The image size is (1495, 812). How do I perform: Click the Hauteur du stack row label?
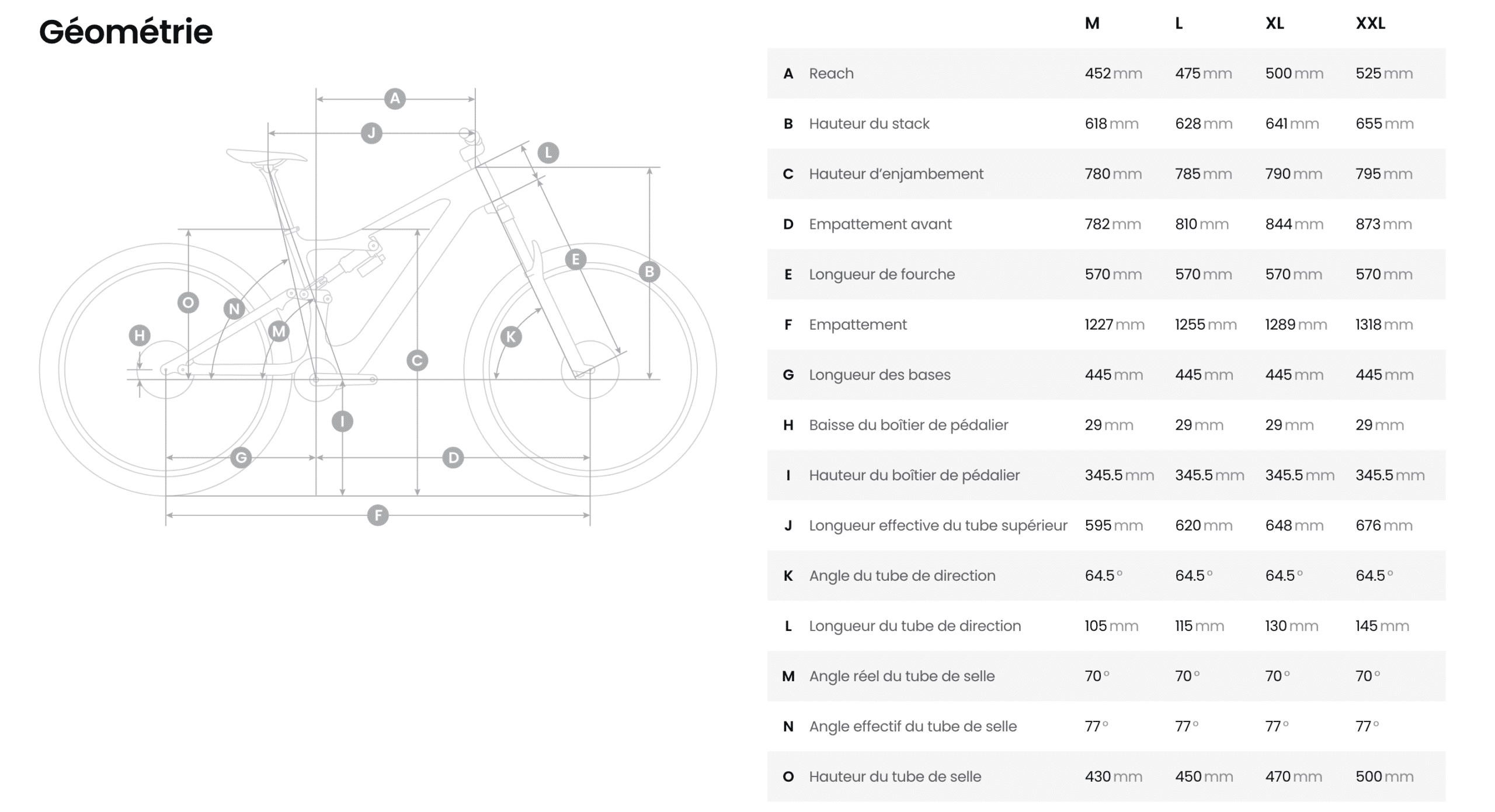[869, 124]
